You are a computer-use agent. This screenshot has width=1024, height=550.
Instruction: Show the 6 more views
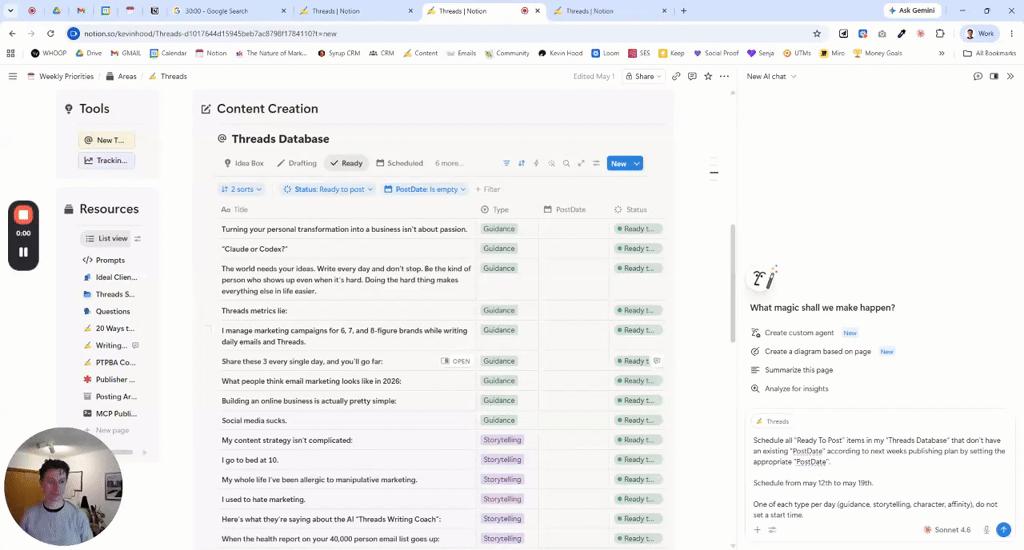pyautogui.click(x=449, y=163)
